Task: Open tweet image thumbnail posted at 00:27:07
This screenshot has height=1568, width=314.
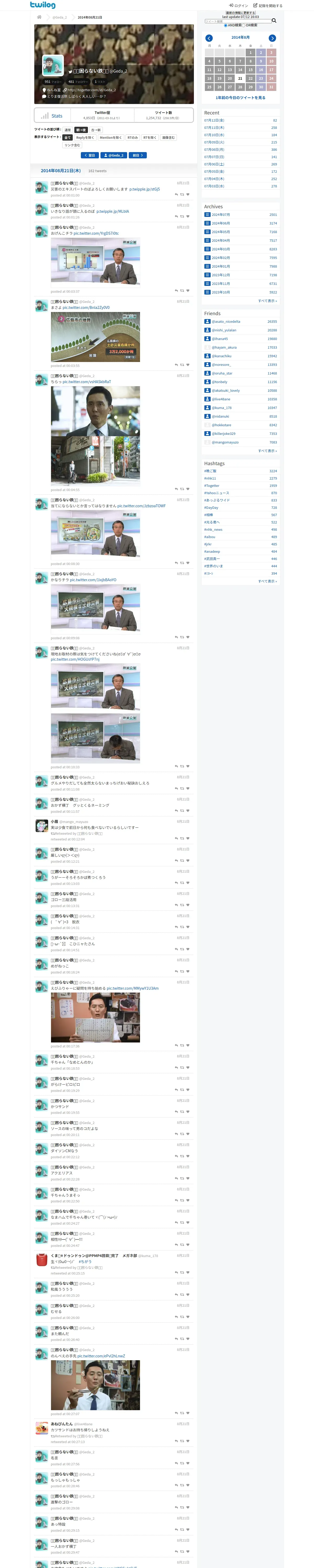Action: coord(96,1385)
